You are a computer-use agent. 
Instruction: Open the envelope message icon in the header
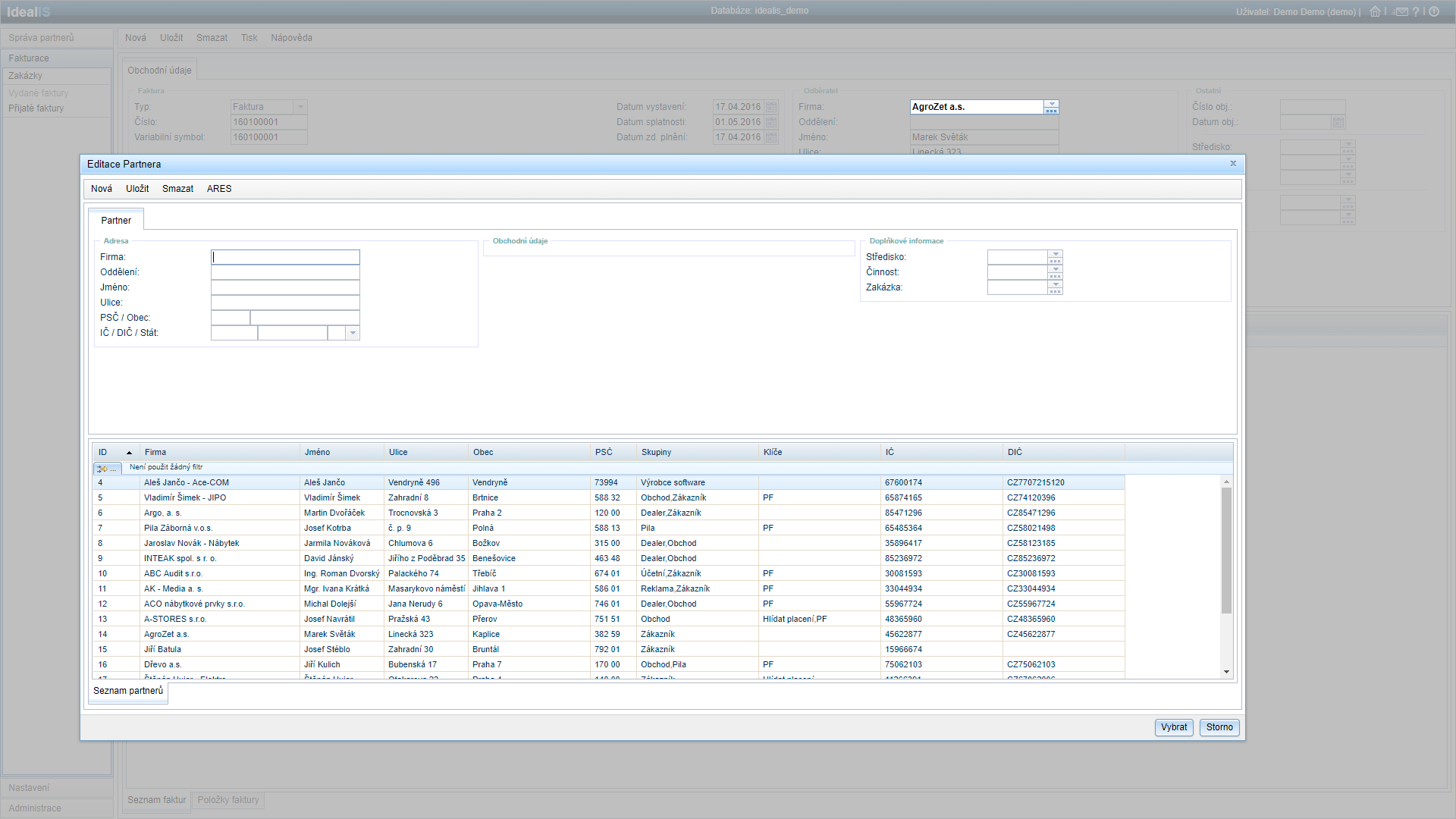1401,11
